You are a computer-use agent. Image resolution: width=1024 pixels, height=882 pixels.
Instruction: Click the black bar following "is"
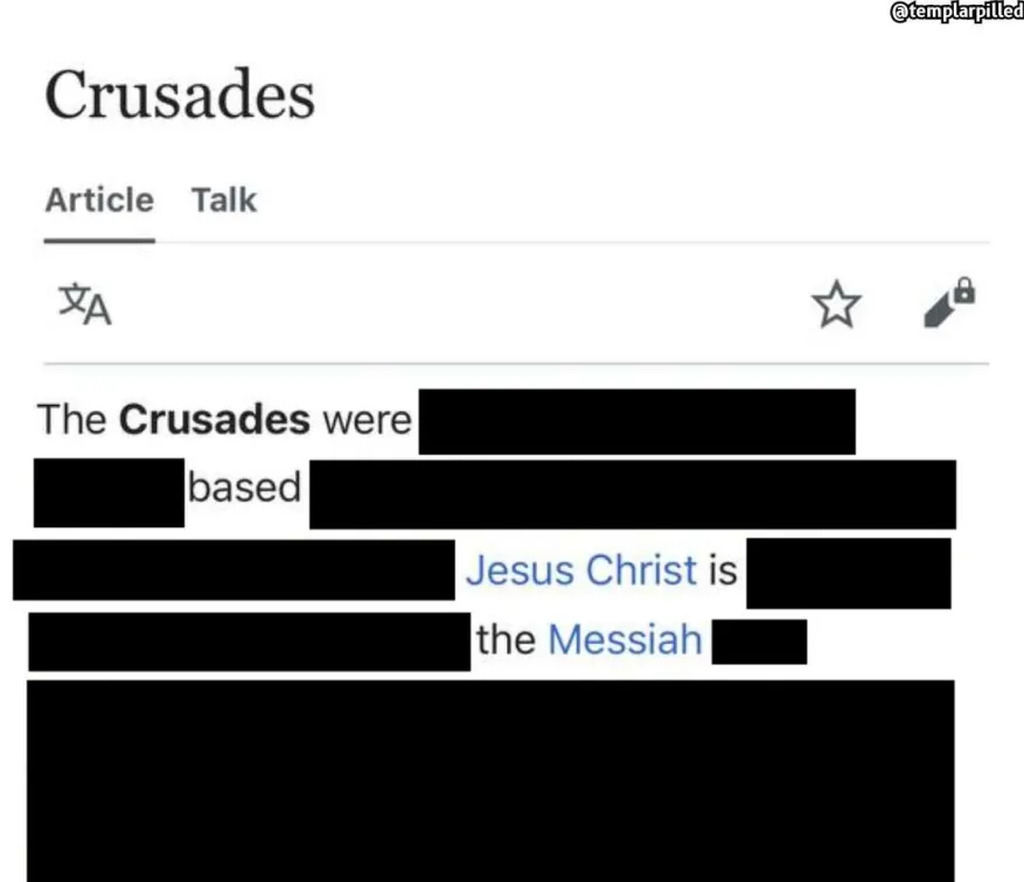pos(848,572)
